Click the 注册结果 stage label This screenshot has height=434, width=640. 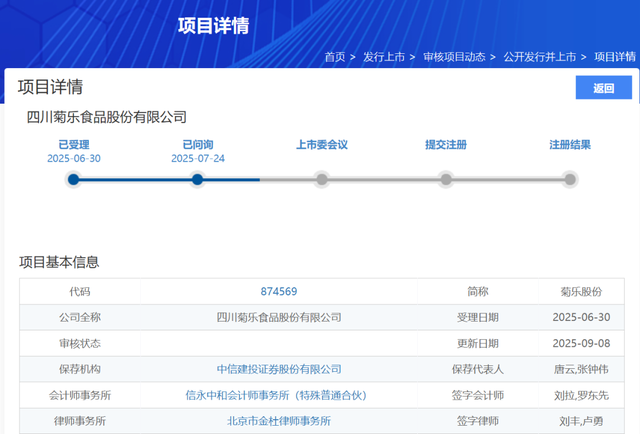tap(570, 145)
